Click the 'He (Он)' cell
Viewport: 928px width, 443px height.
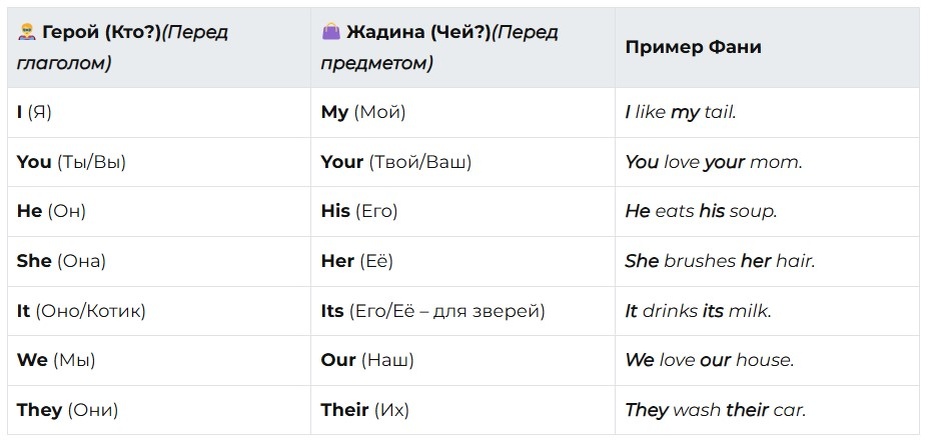[159, 212]
